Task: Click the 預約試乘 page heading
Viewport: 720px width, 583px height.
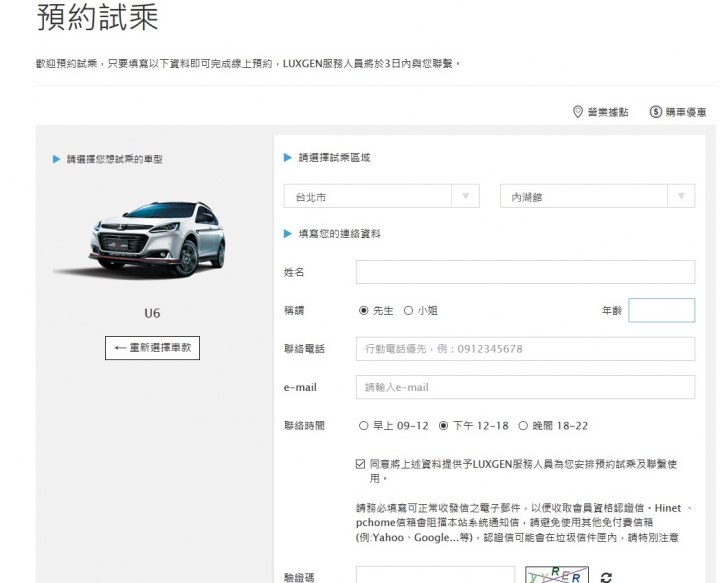Action: coord(97,17)
